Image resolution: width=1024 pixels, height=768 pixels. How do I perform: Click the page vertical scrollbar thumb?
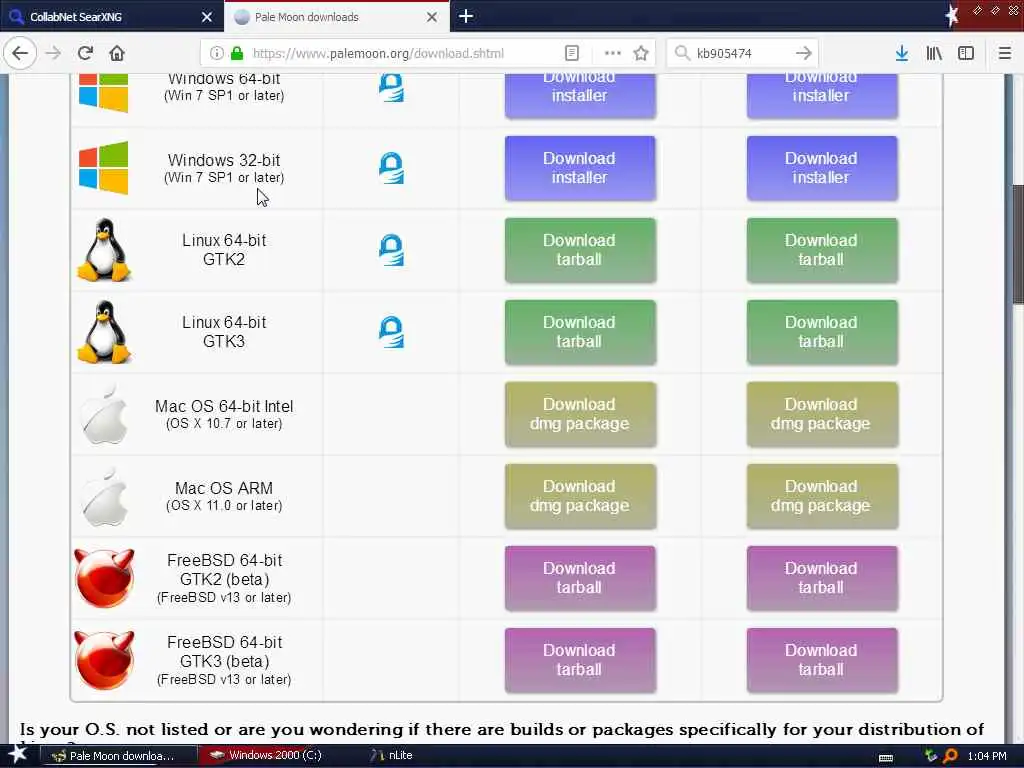[x=1017, y=244]
